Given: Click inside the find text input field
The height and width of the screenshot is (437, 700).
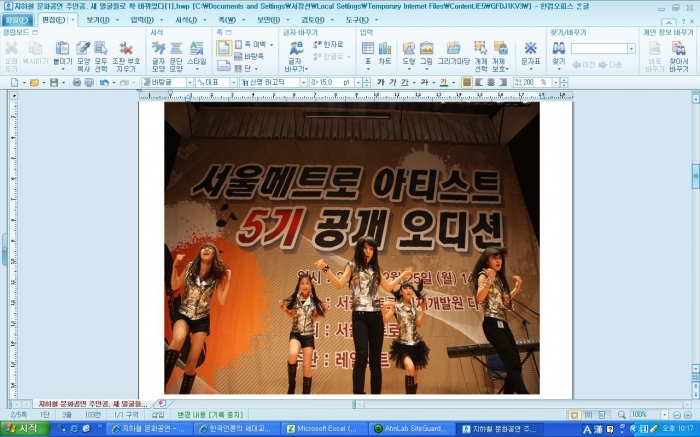Looking at the screenshot, I should (x=599, y=49).
